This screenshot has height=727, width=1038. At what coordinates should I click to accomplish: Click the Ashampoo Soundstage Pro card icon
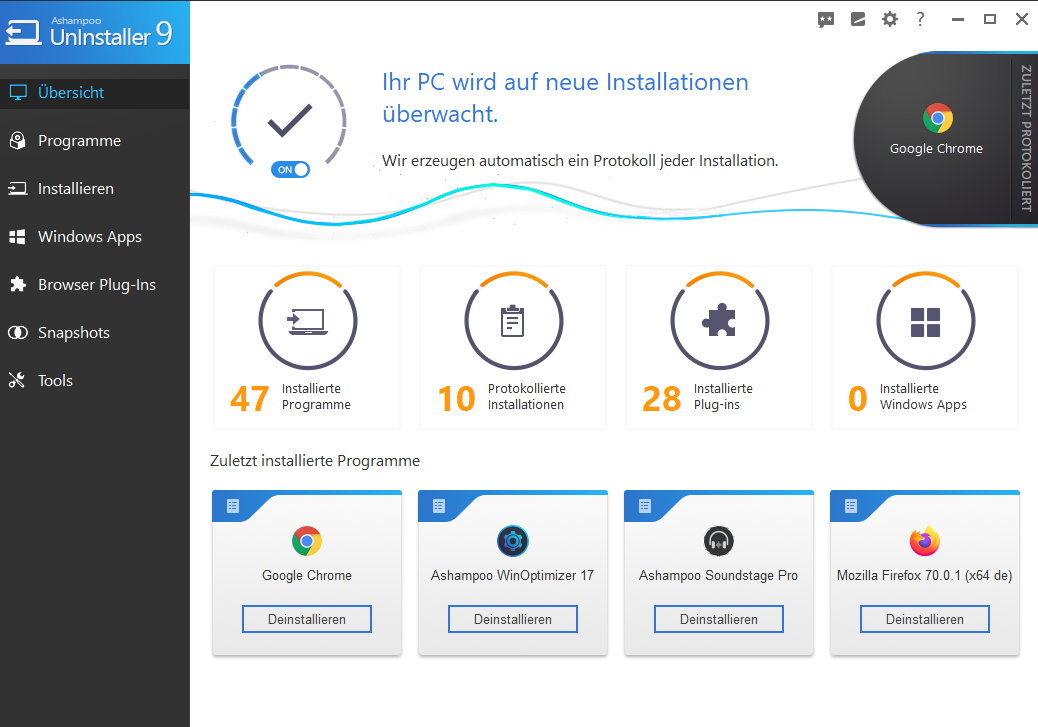pos(718,543)
